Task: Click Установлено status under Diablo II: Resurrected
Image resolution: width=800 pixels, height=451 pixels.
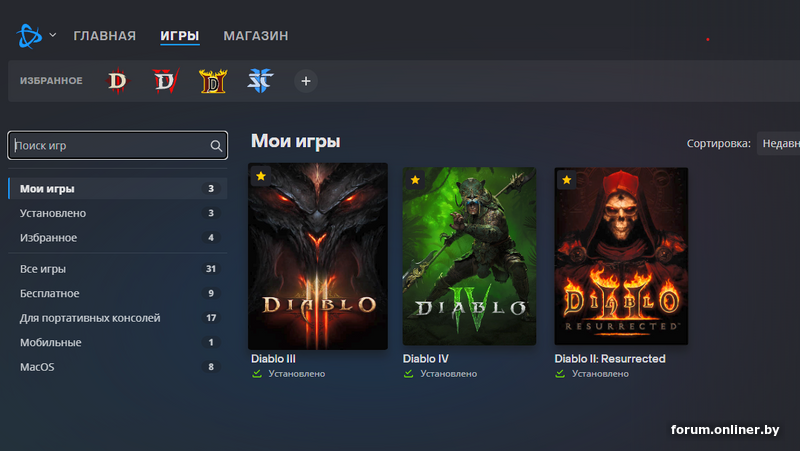Action: [x=600, y=374]
